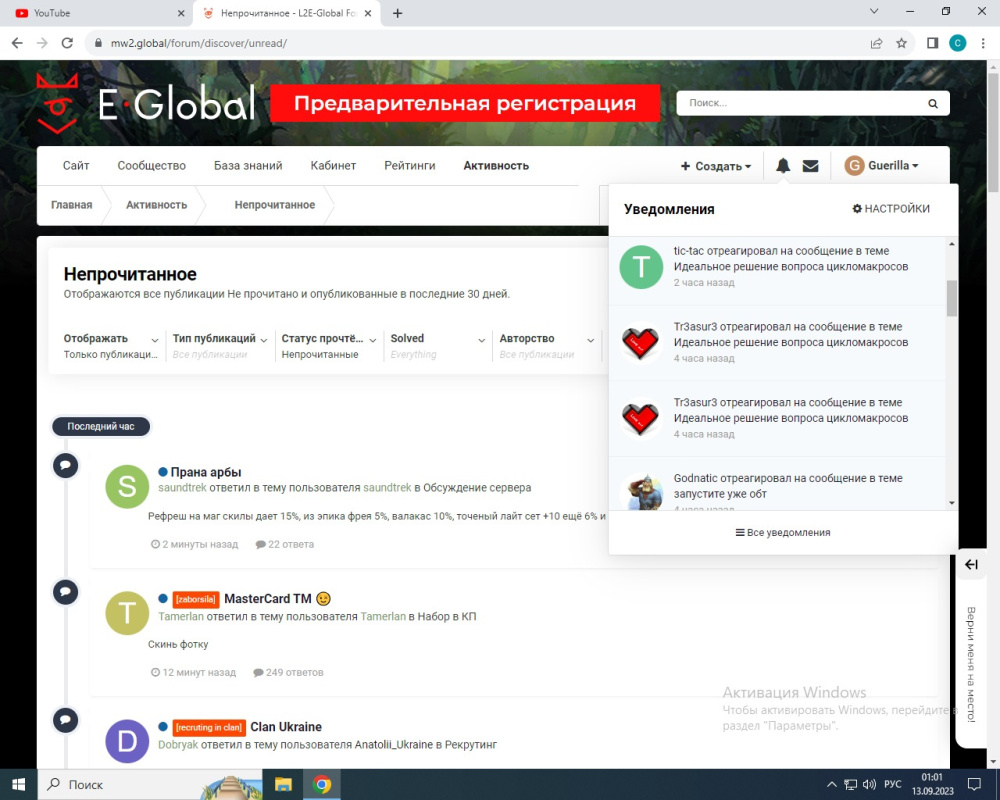Open messages via the envelope icon
Screen dimensions: 1000x800
click(x=810, y=166)
